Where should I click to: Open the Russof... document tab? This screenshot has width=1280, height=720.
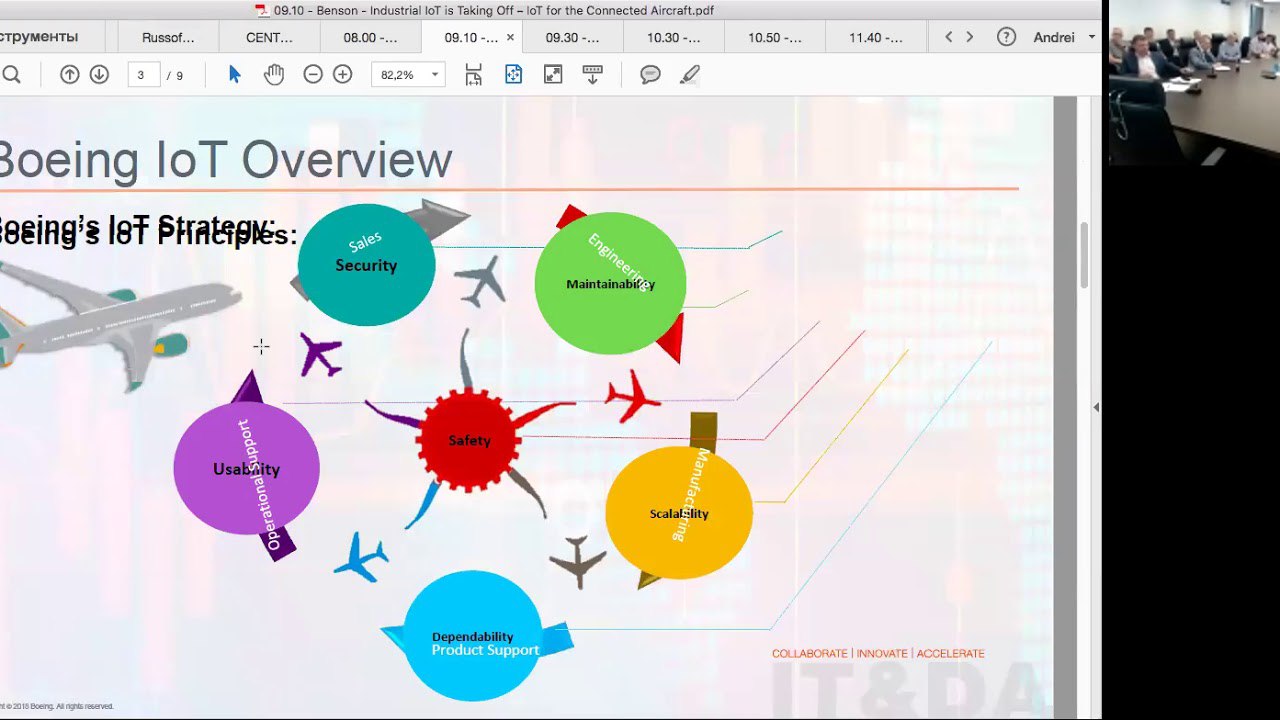pos(168,37)
